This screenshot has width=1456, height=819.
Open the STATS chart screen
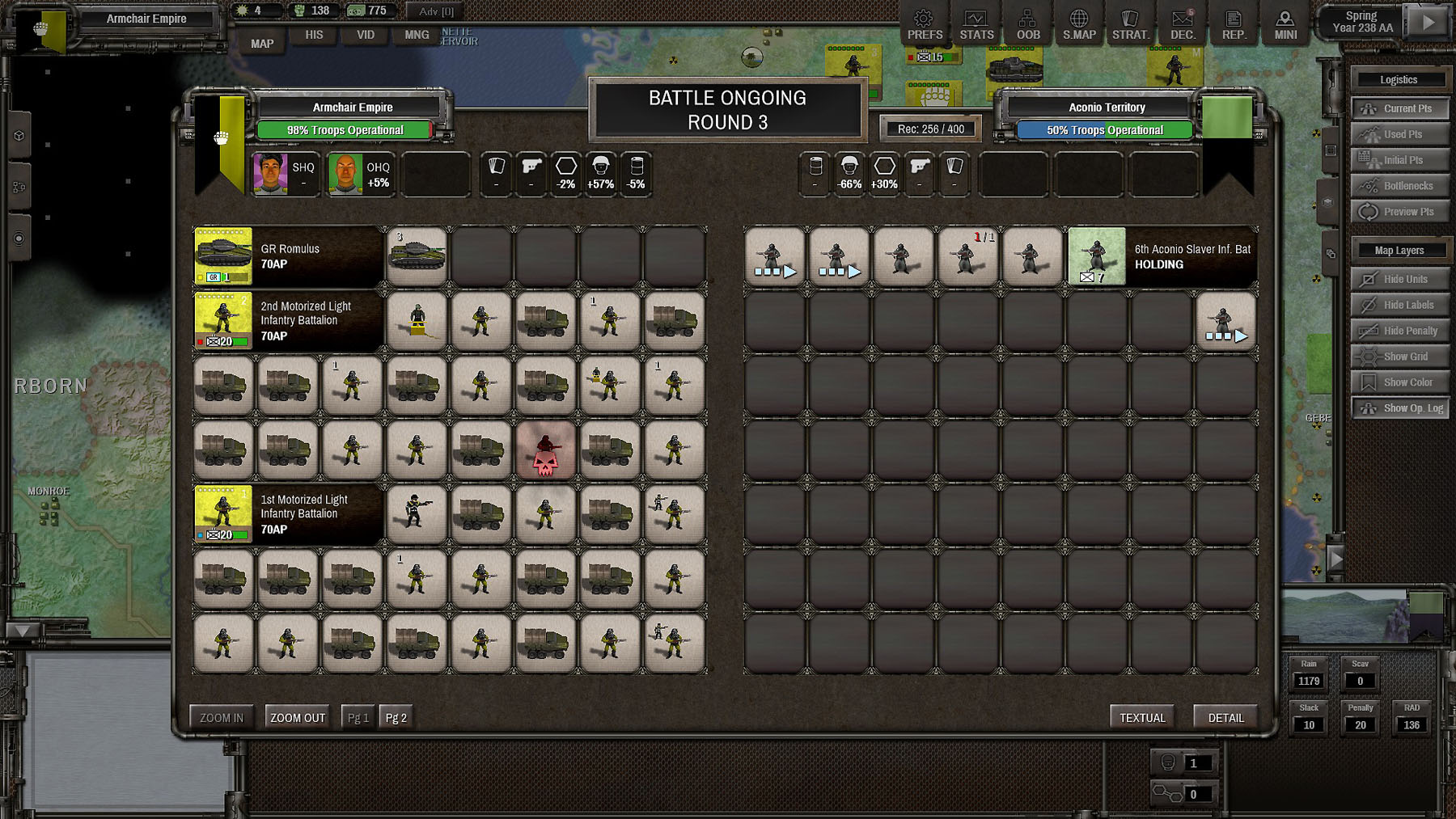point(976,24)
